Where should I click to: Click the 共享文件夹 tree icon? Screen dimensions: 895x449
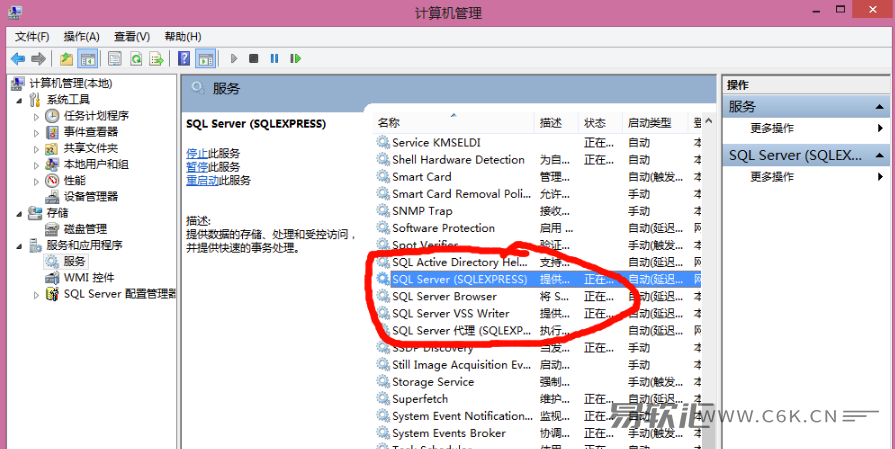click(x=52, y=148)
